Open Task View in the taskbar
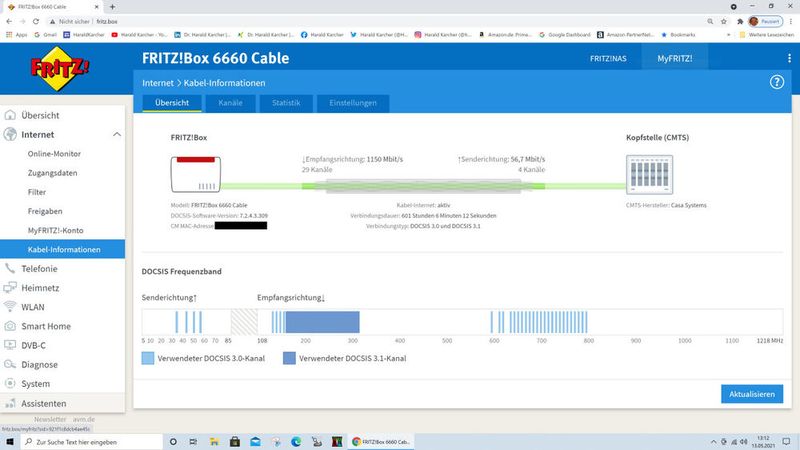Image resolution: width=800 pixels, height=450 pixels. [193, 442]
